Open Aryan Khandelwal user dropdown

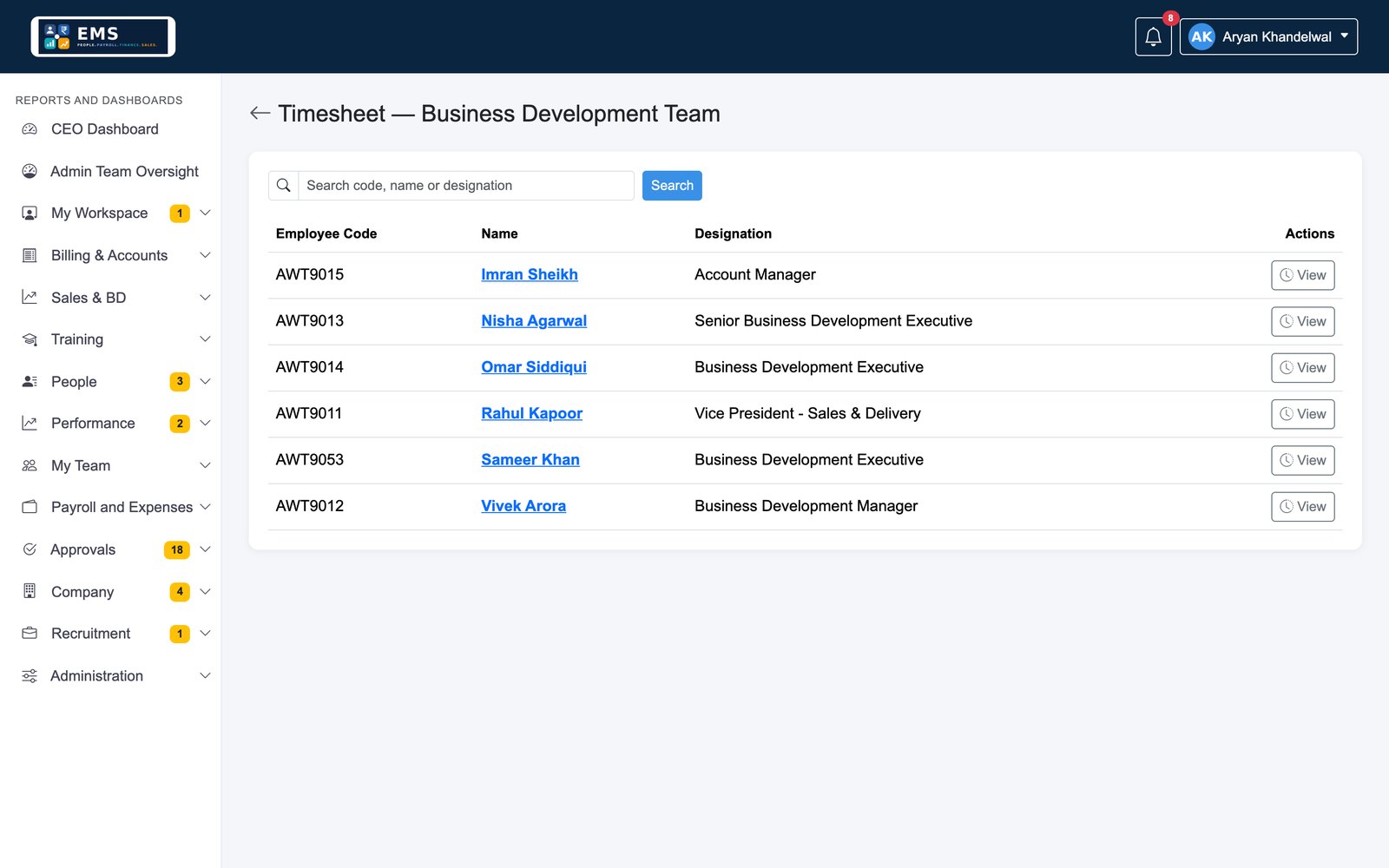[x=1268, y=36]
